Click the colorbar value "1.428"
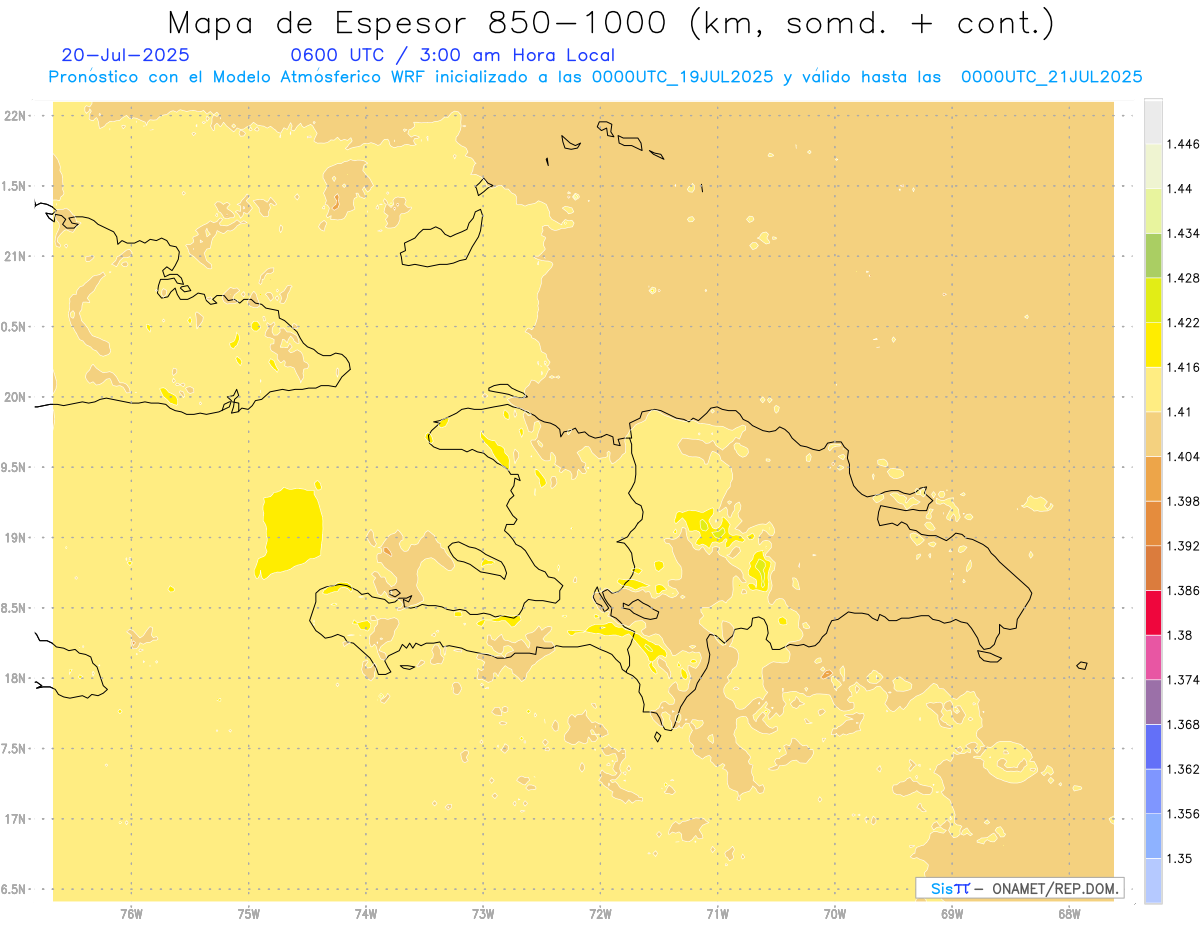The height and width of the screenshot is (927, 1200). tap(1183, 278)
